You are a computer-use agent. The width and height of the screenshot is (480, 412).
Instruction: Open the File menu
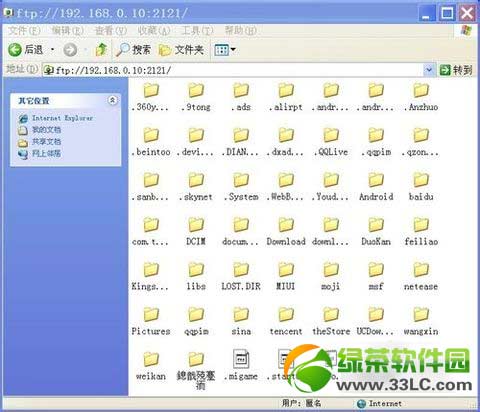(x=24, y=31)
